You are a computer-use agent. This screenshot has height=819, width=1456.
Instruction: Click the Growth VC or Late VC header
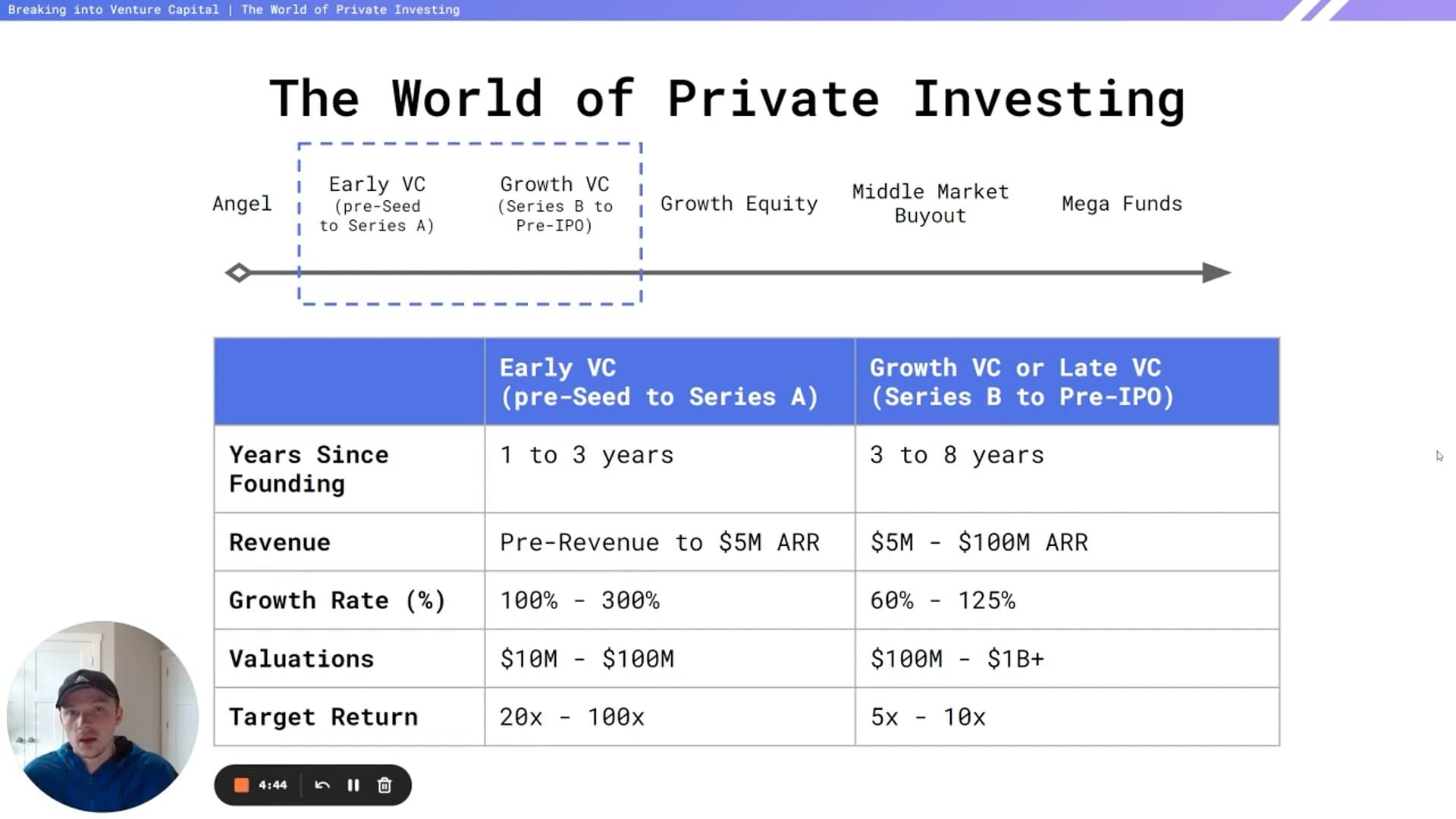(x=1021, y=382)
